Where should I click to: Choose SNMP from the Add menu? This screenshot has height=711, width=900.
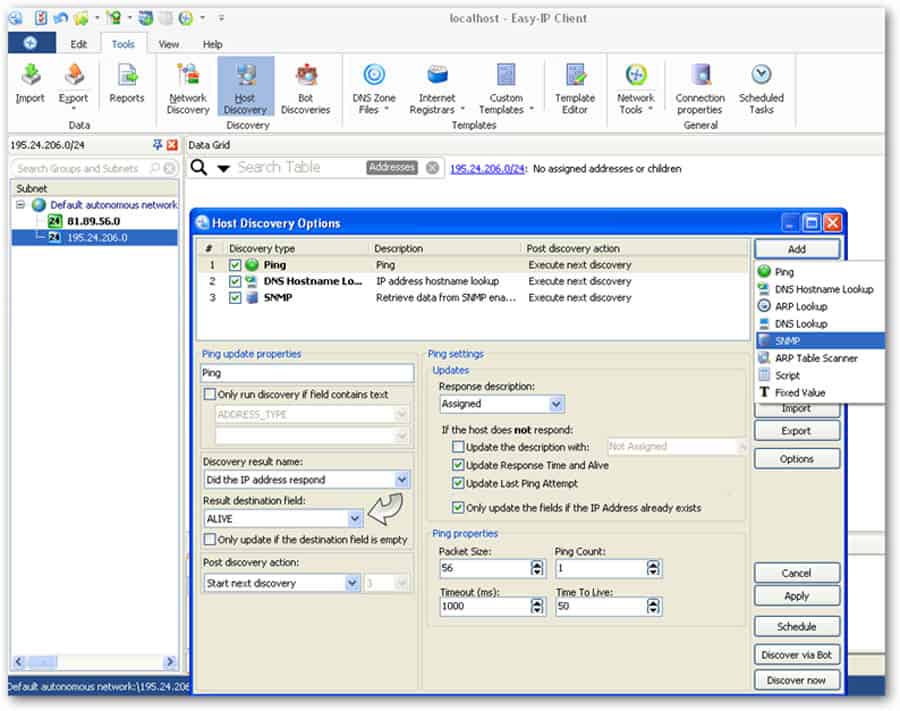pos(819,340)
